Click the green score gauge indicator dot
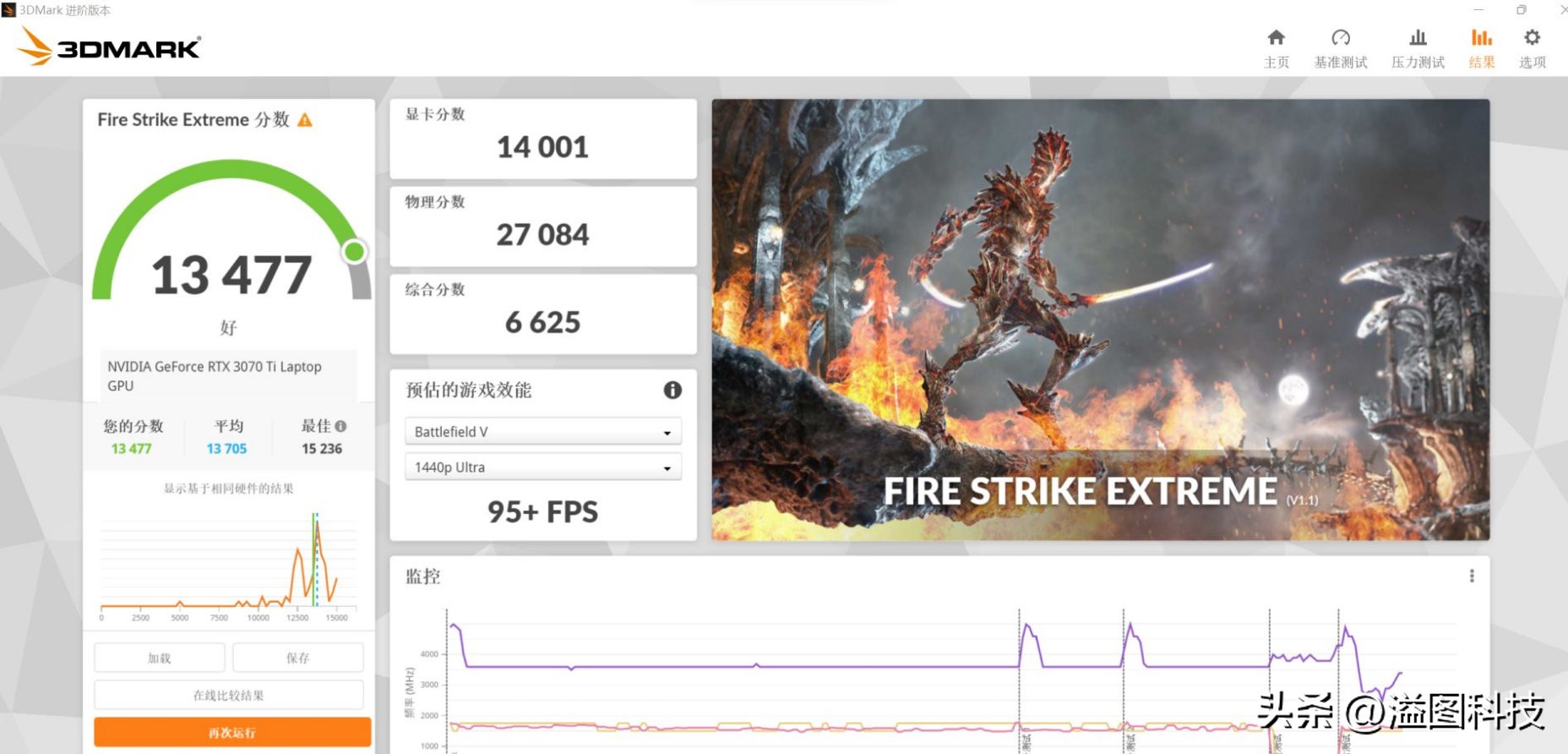1568x754 pixels. tap(355, 251)
